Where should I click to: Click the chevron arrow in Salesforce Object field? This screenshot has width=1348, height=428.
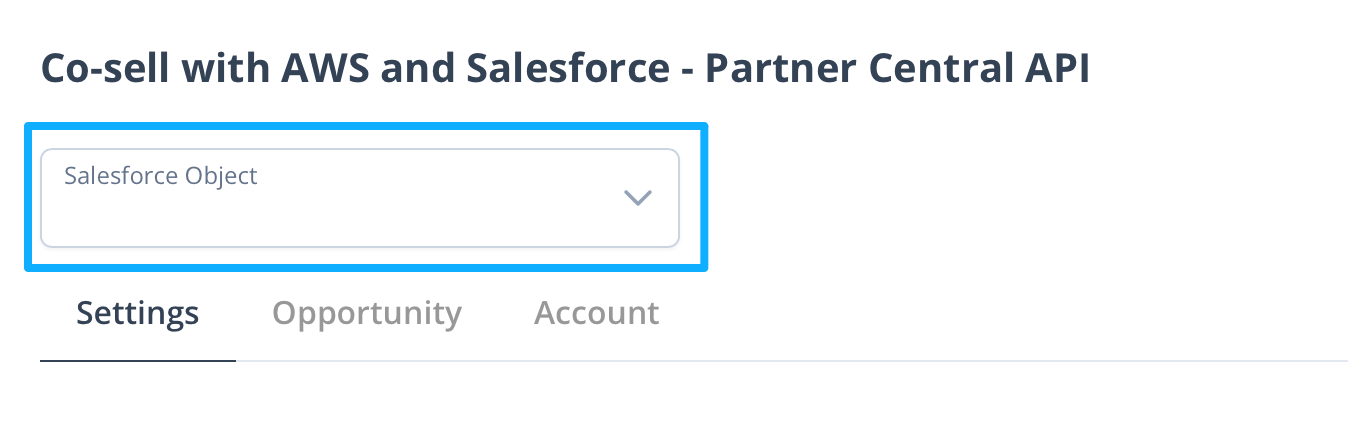pyautogui.click(x=637, y=198)
